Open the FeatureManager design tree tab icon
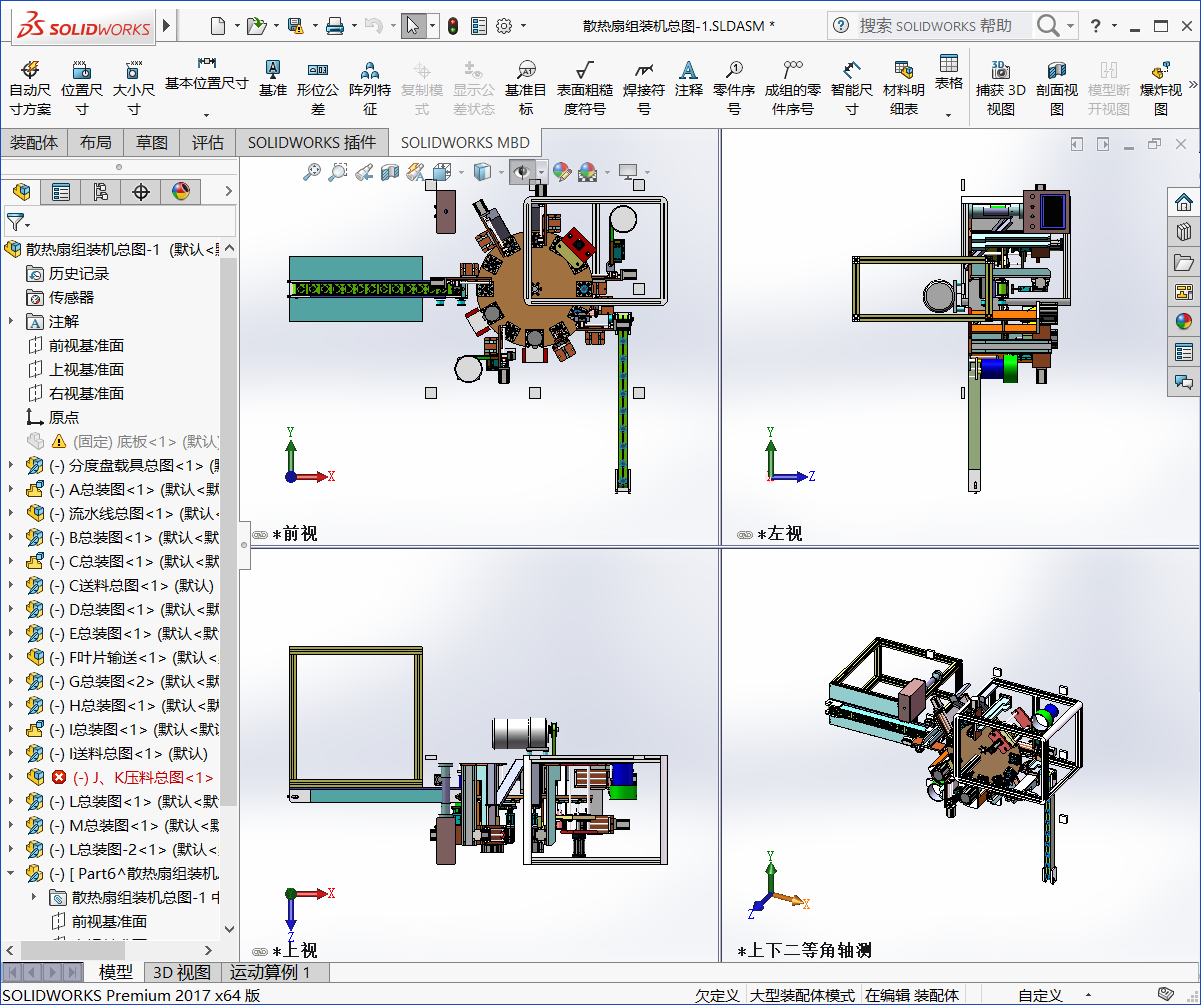Image resolution: width=1201 pixels, height=1005 pixels. (21, 192)
